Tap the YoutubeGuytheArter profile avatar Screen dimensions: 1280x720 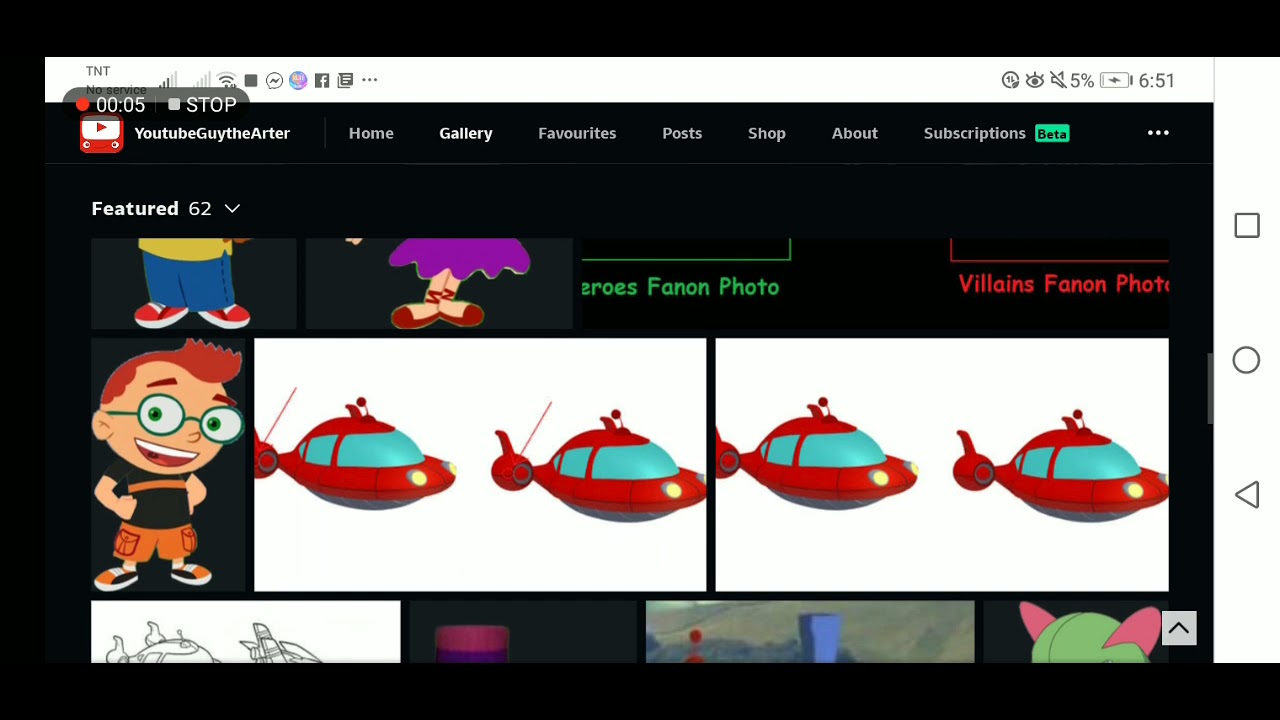[101, 133]
